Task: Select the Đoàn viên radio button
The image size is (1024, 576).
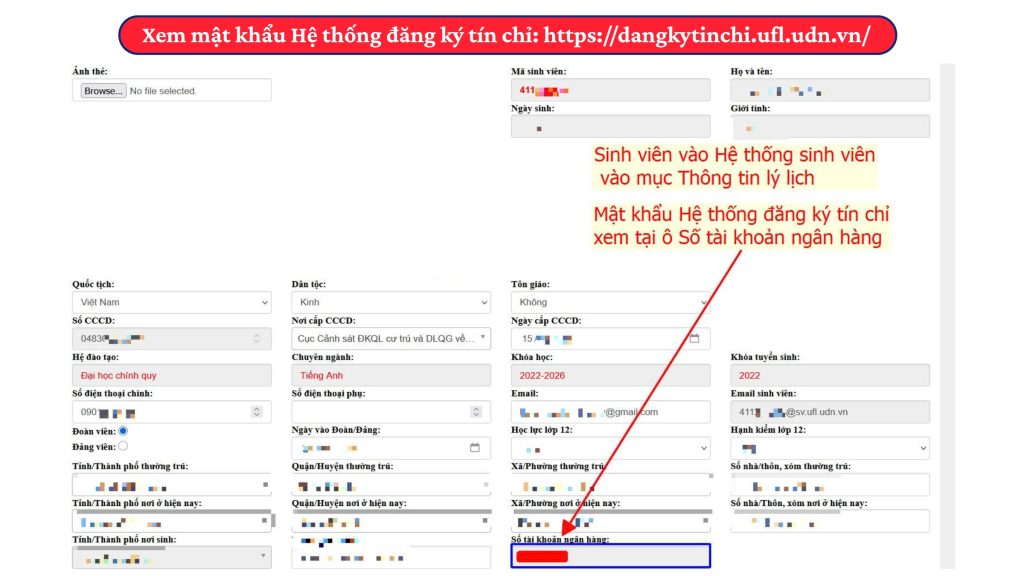Action: [123, 431]
